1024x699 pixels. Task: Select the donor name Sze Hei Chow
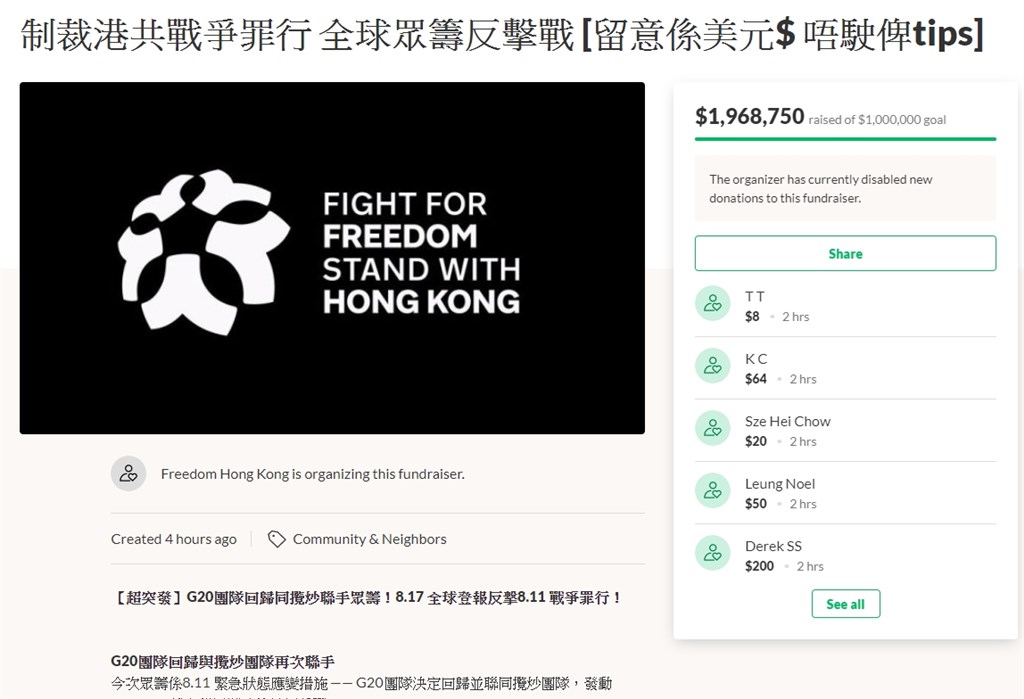[x=788, y=421]
